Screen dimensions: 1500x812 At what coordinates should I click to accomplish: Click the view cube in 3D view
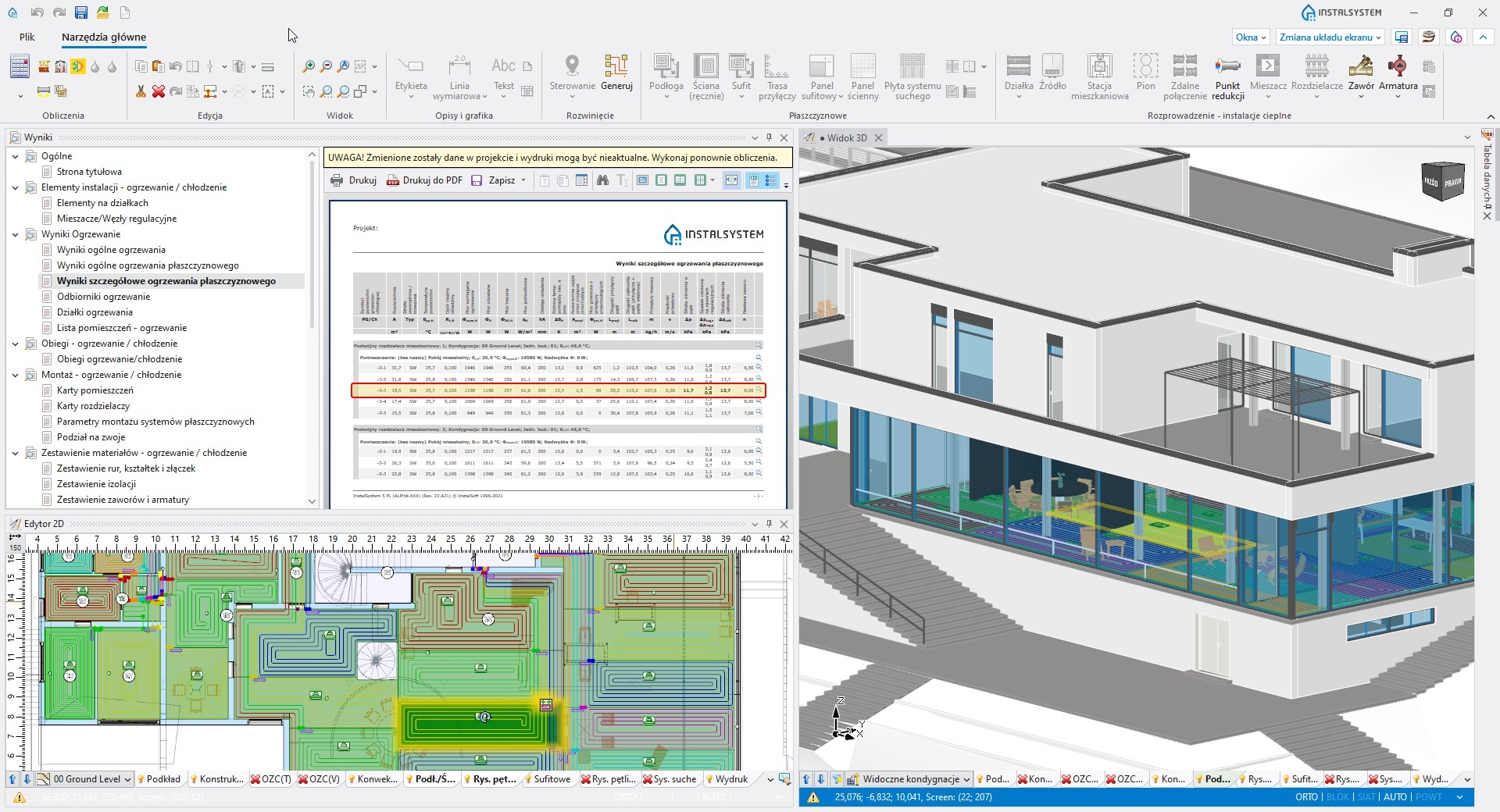[1441, 181]
